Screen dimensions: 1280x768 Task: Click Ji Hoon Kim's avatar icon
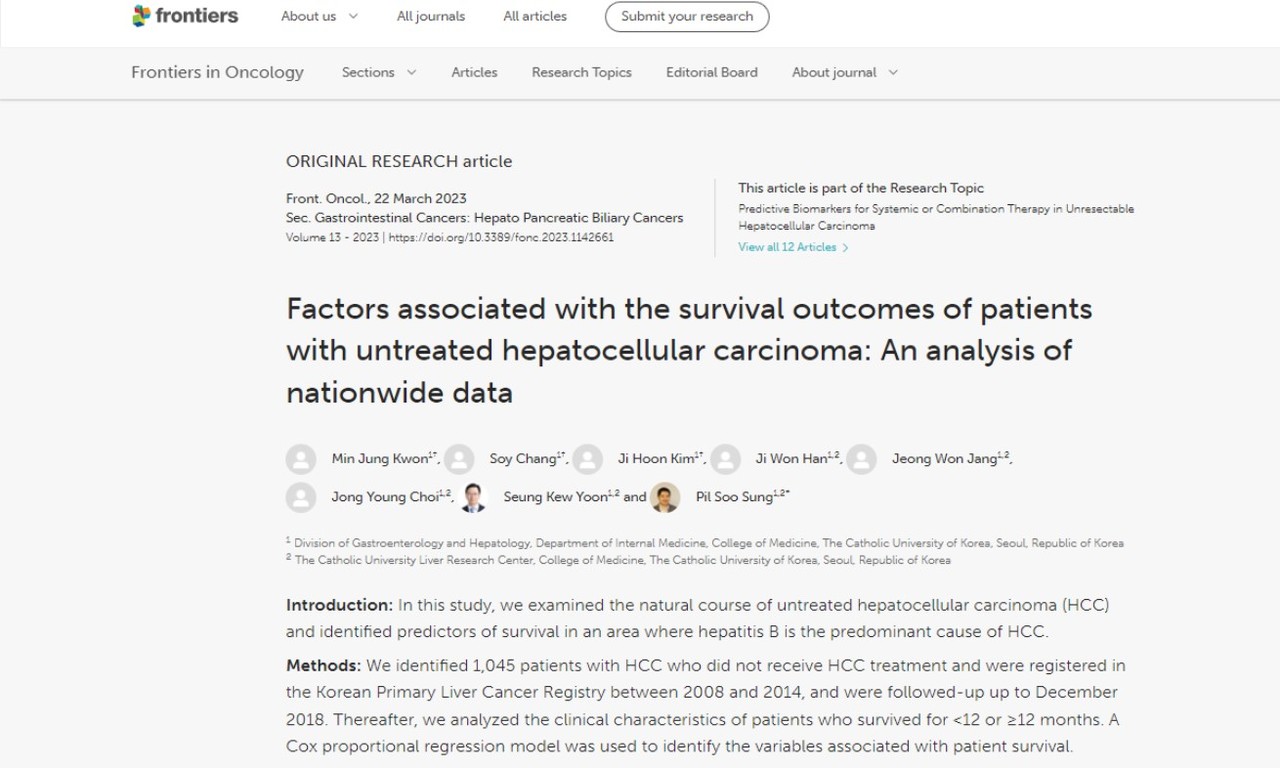588,459
